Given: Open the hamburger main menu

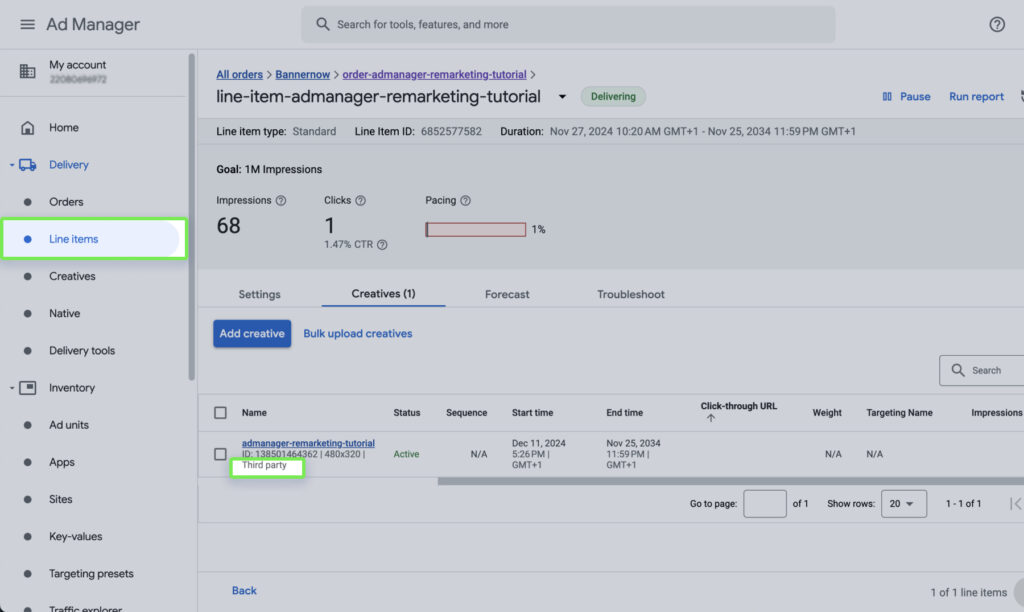Looking at the screenshot, I should [x=27, y=24].
